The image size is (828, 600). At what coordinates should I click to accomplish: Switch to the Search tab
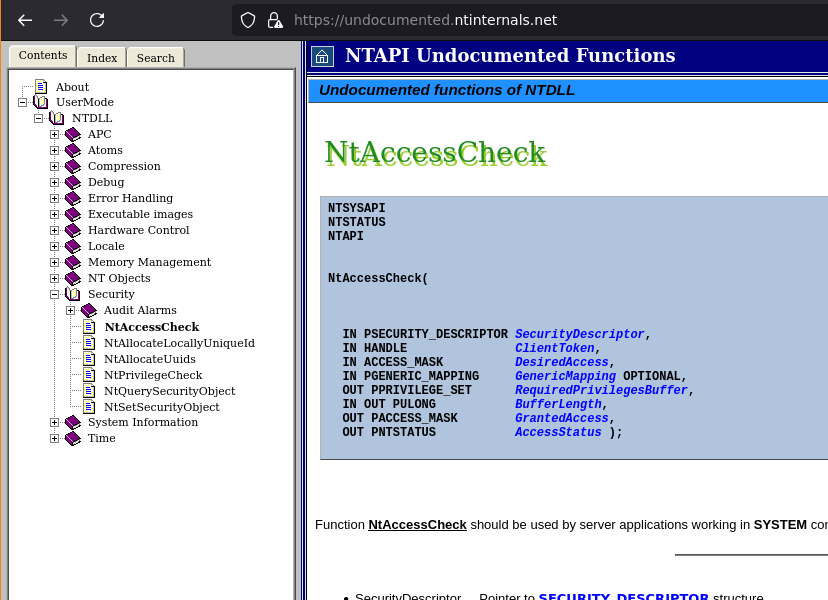pos(155,58)
